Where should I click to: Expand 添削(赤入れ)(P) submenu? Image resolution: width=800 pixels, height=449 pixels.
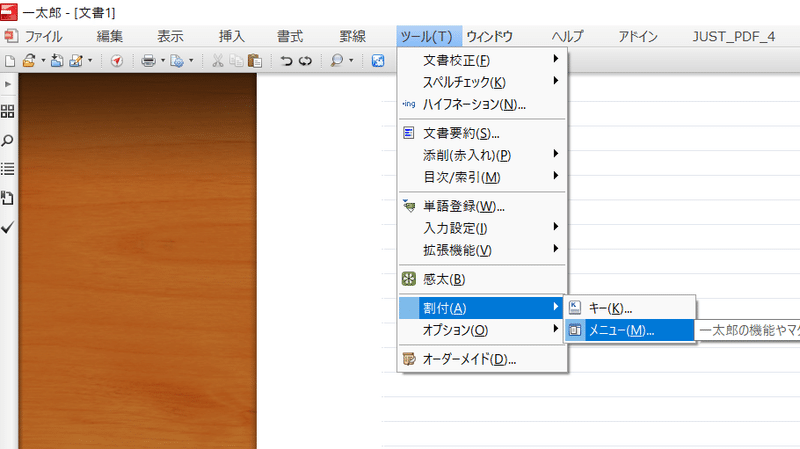click(482, 155)
